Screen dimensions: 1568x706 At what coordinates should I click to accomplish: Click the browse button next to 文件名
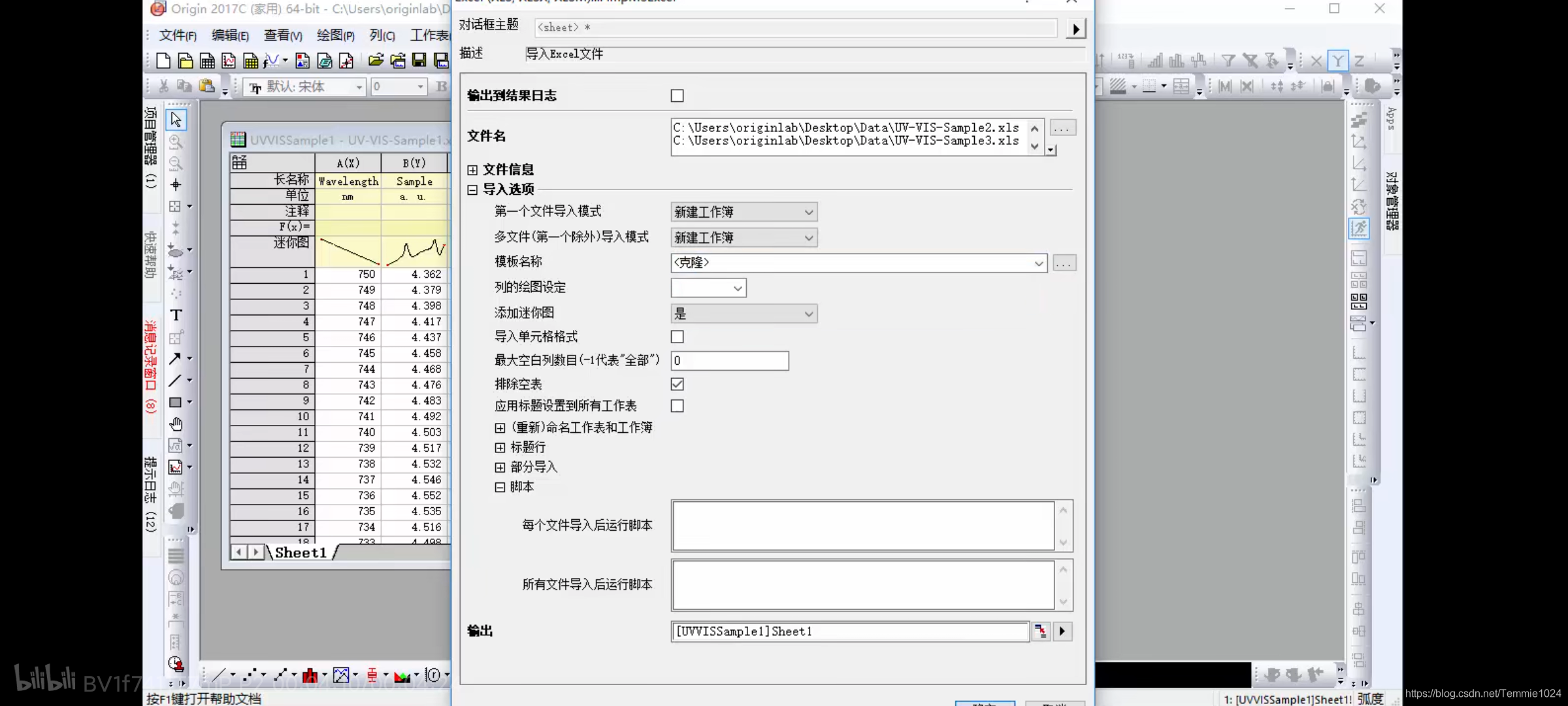1062,129
